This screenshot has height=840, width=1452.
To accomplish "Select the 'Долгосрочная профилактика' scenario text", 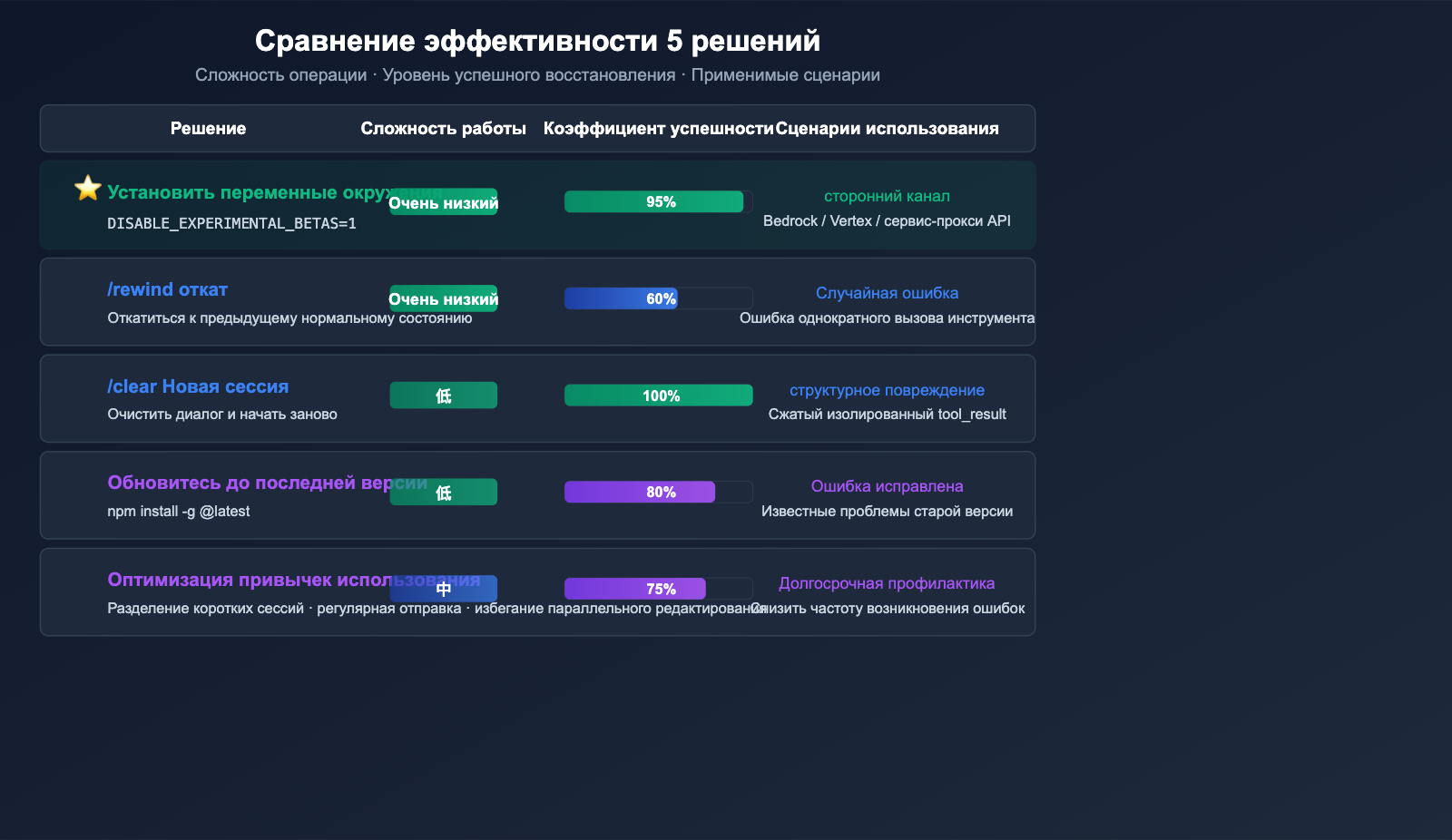I will click(887, 583).
